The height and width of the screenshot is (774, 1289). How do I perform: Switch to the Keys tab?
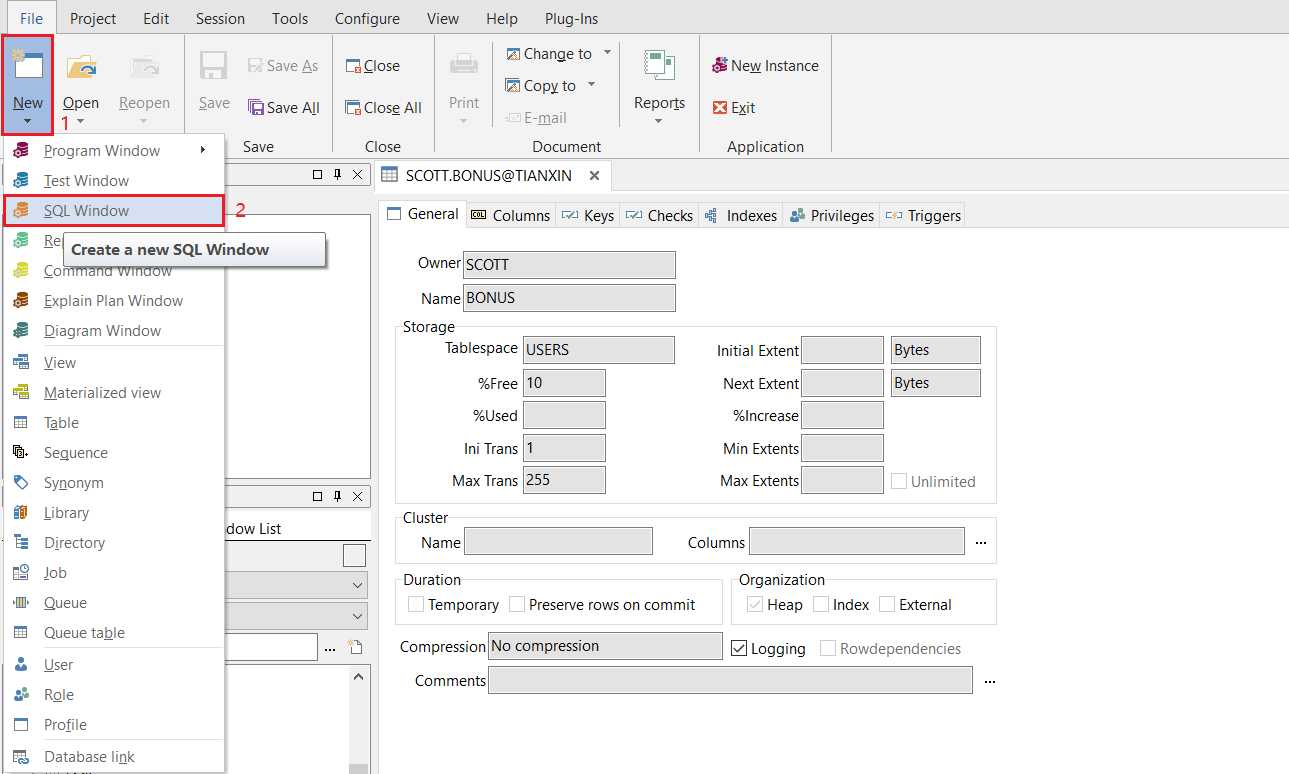(x=588, y=215)
